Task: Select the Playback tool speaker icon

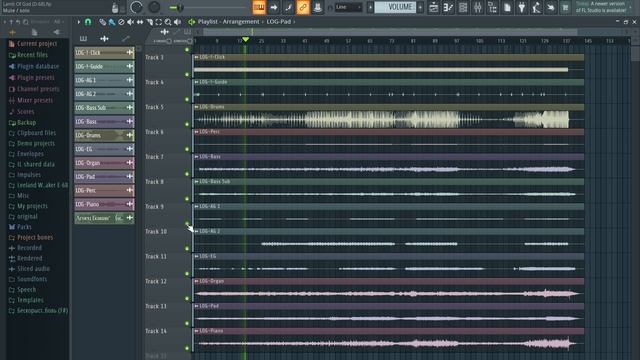Action: (x=177, y=22)
